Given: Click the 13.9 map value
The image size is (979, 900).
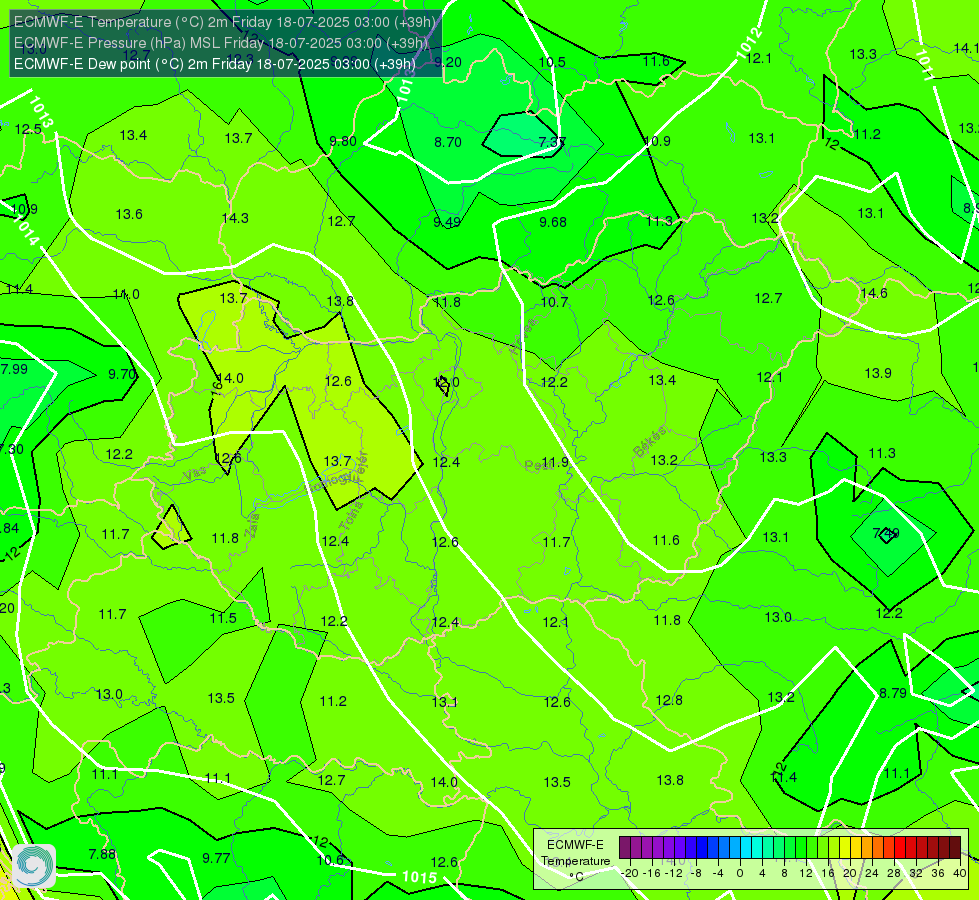Looking at the screenshot, I should pos(878,373).
